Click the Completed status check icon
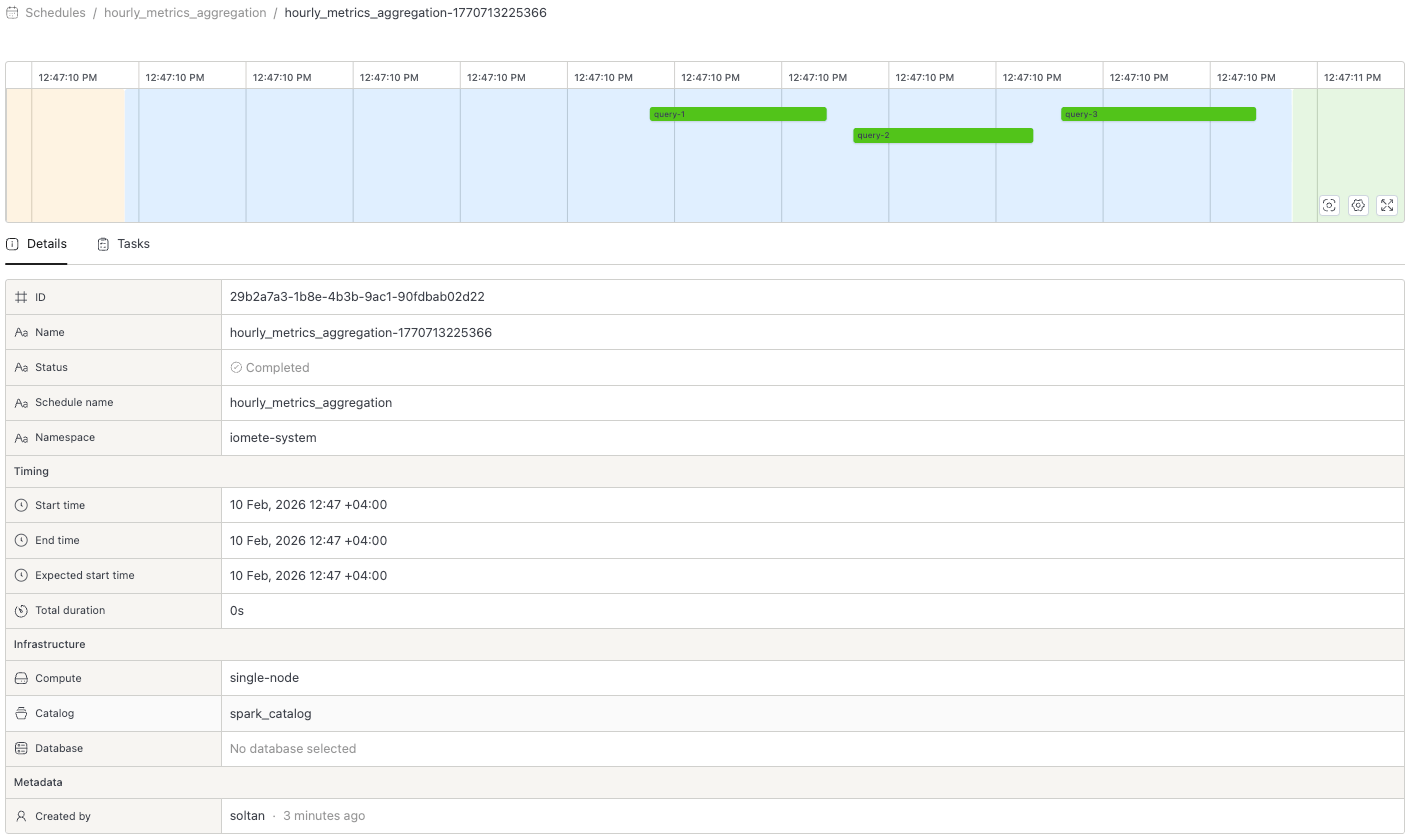The height and width of the screenshot is (838, 1410). pos(237,368)
